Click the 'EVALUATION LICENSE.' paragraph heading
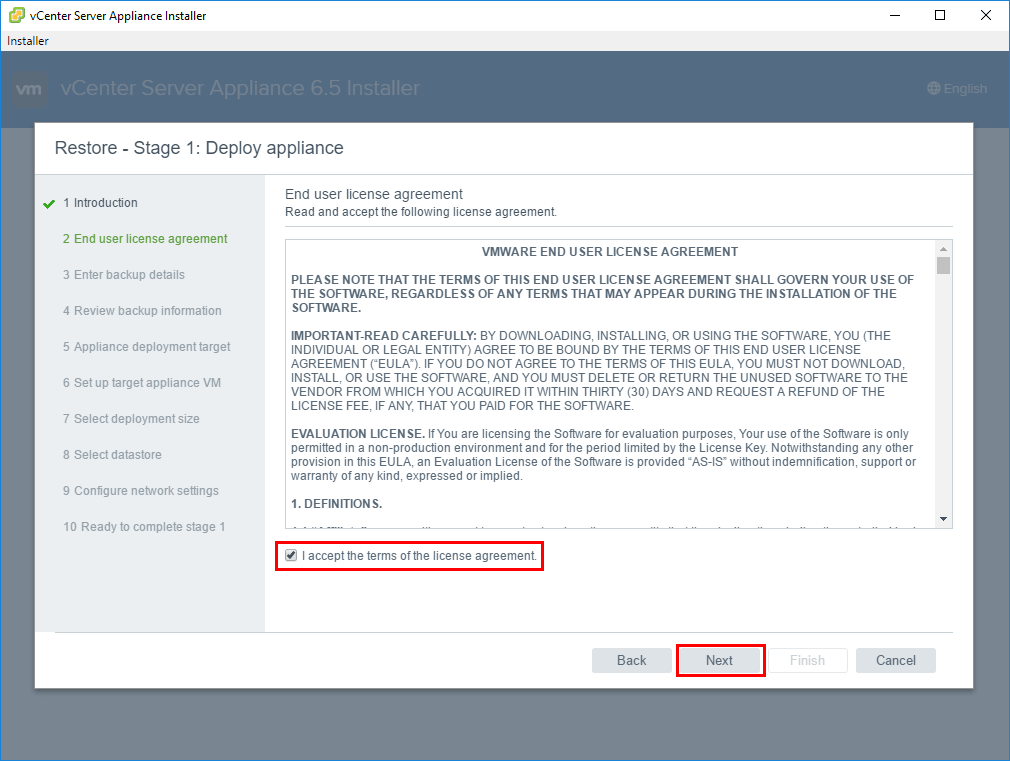The image size is (1010, 761). 357,434
